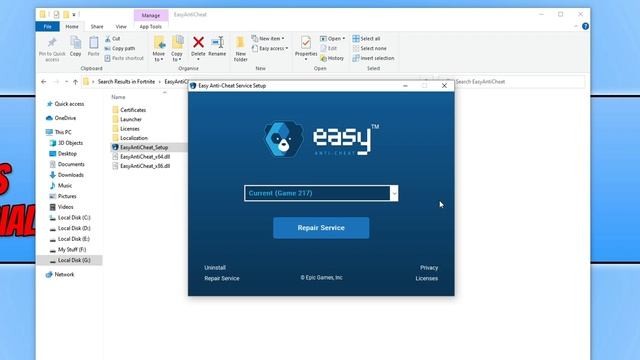This screenshot has width=640, height=360.
Task: Switch to the Share ribbon tab
Action: pyautogui.click(x=97, y=27)
